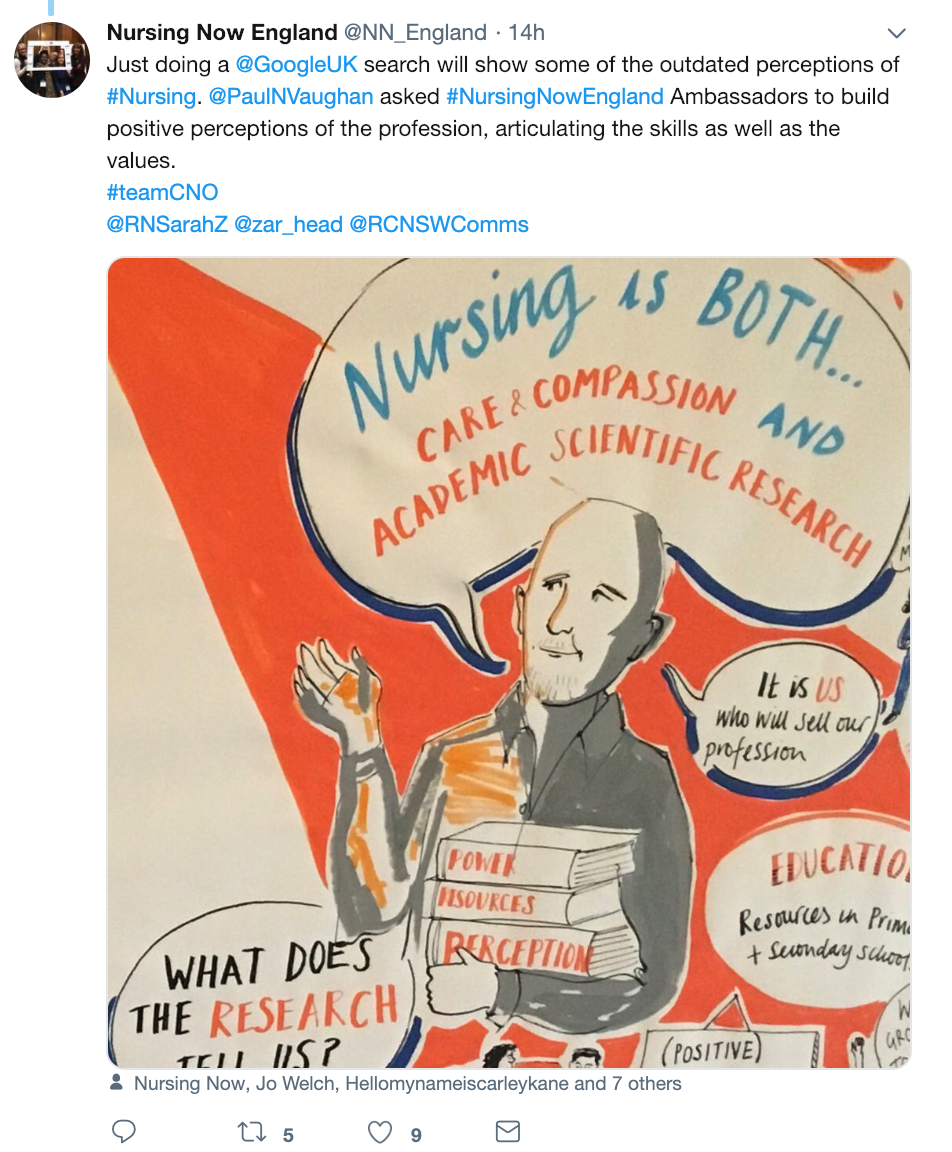Image resolution: width=952 pixels, height=1152 pixels.
Task: Open the @GoogleUK mention link
Action: [296, 65]
